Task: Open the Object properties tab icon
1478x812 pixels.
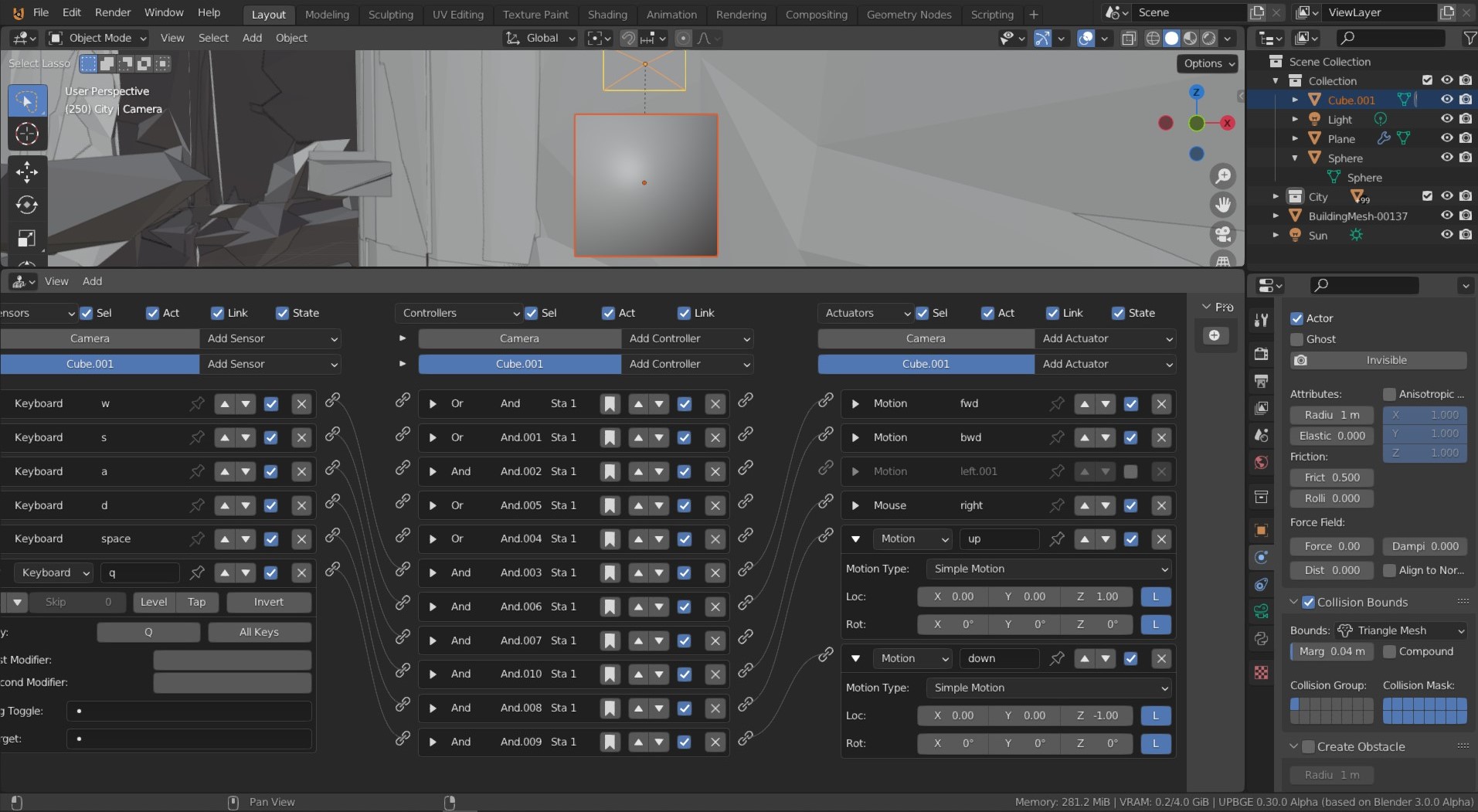Action: coord(1261,530)
